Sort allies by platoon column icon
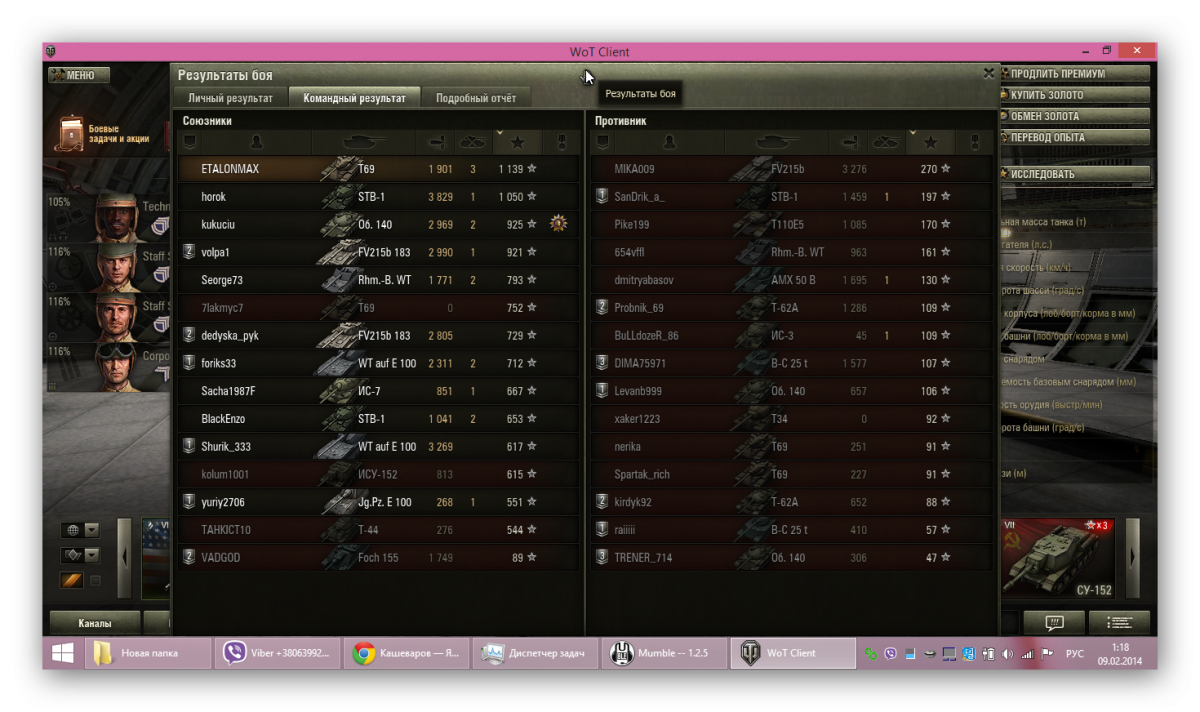The image size is (1200, 712). (x=188, y=143)
